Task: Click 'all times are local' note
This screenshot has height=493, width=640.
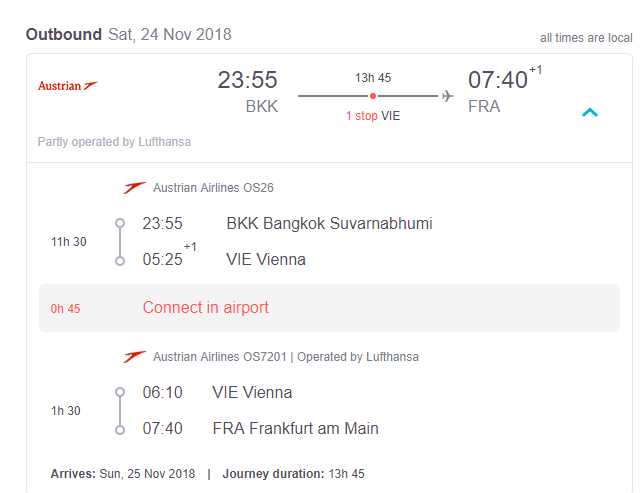Action: [586, 38]
